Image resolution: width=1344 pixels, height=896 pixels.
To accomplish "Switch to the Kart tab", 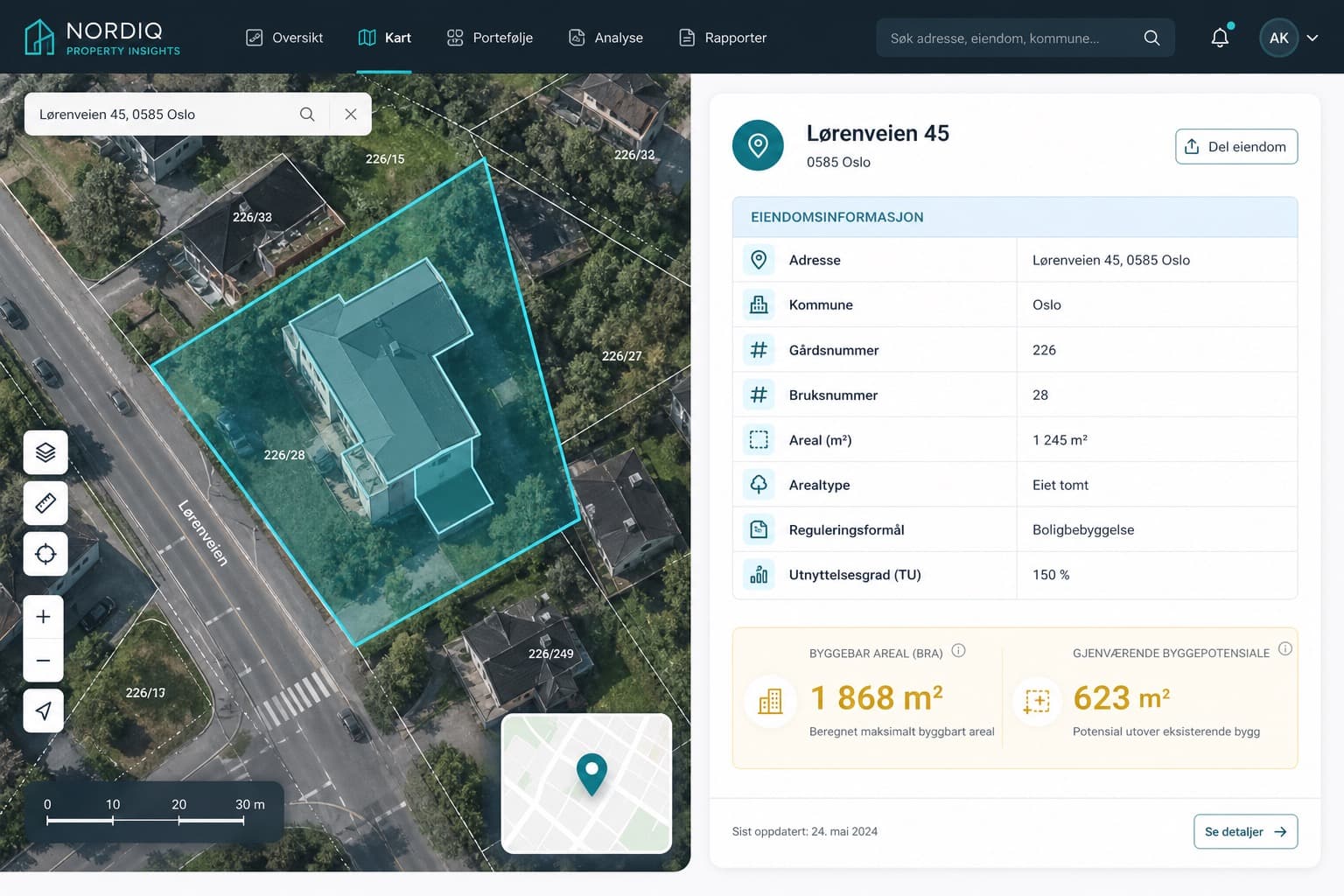I will click(x=385, y=38).
